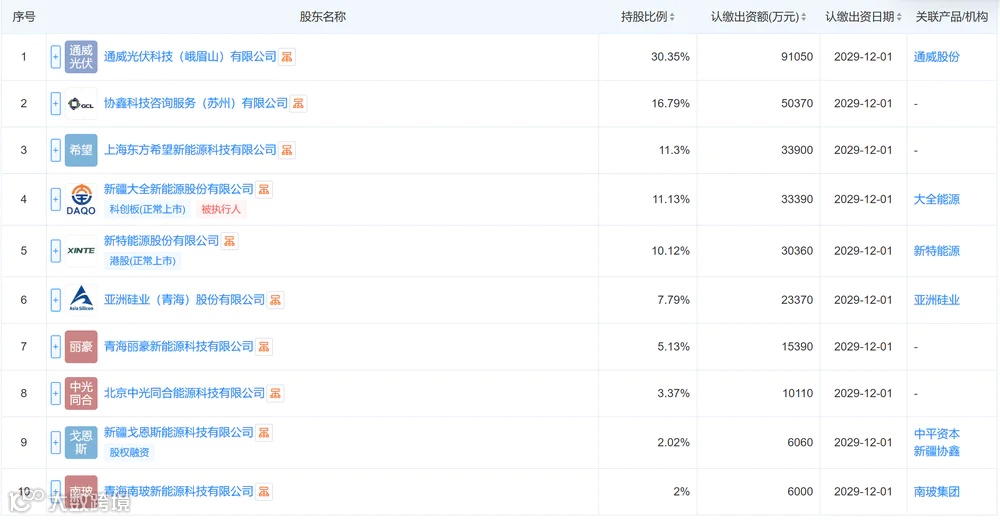Click the 戈恩斯 company logo
The width and height of the screenshot is (1000, 520).
(x=81, y=442)
